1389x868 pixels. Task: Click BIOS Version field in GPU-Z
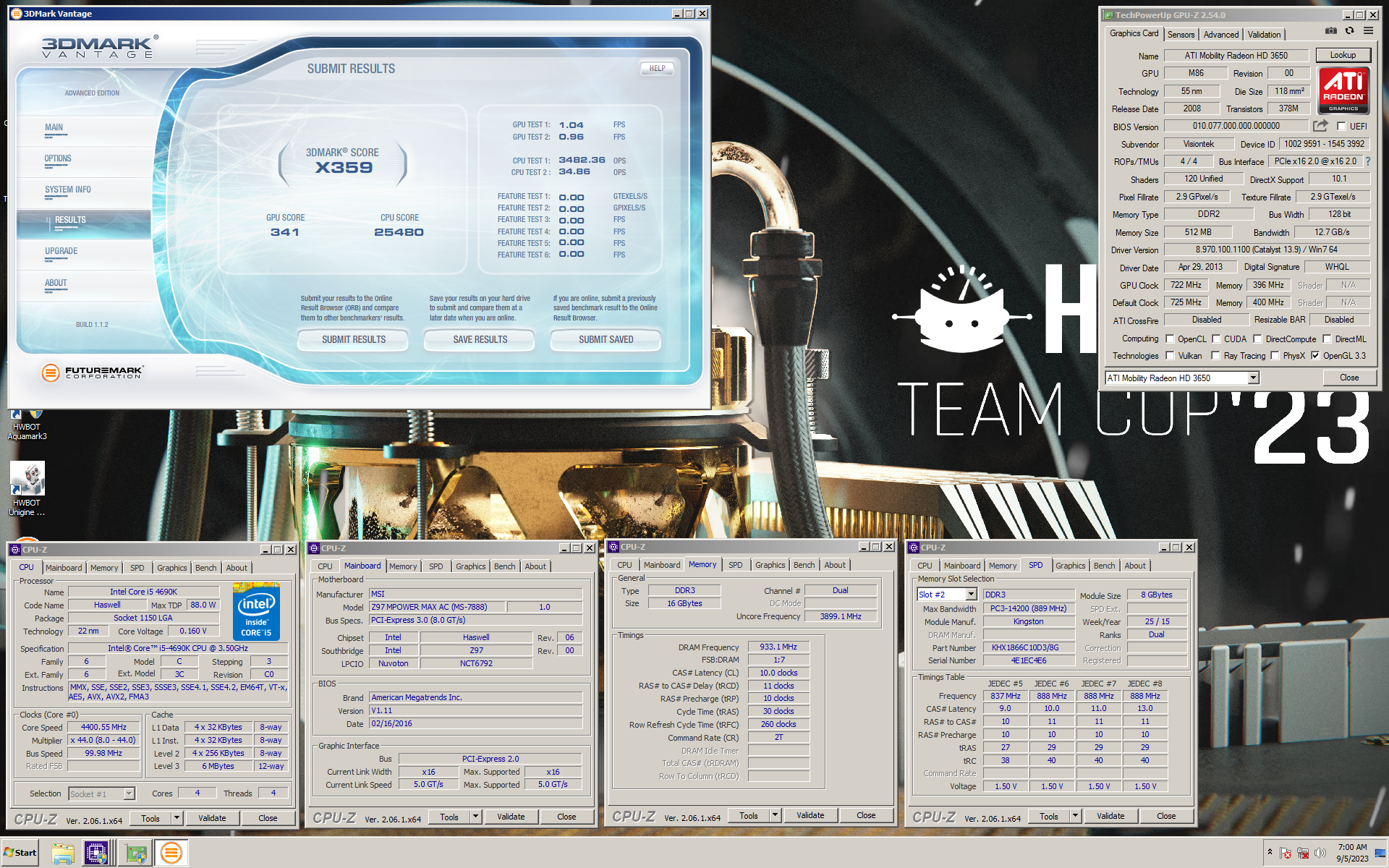(x=1236, y=126)
